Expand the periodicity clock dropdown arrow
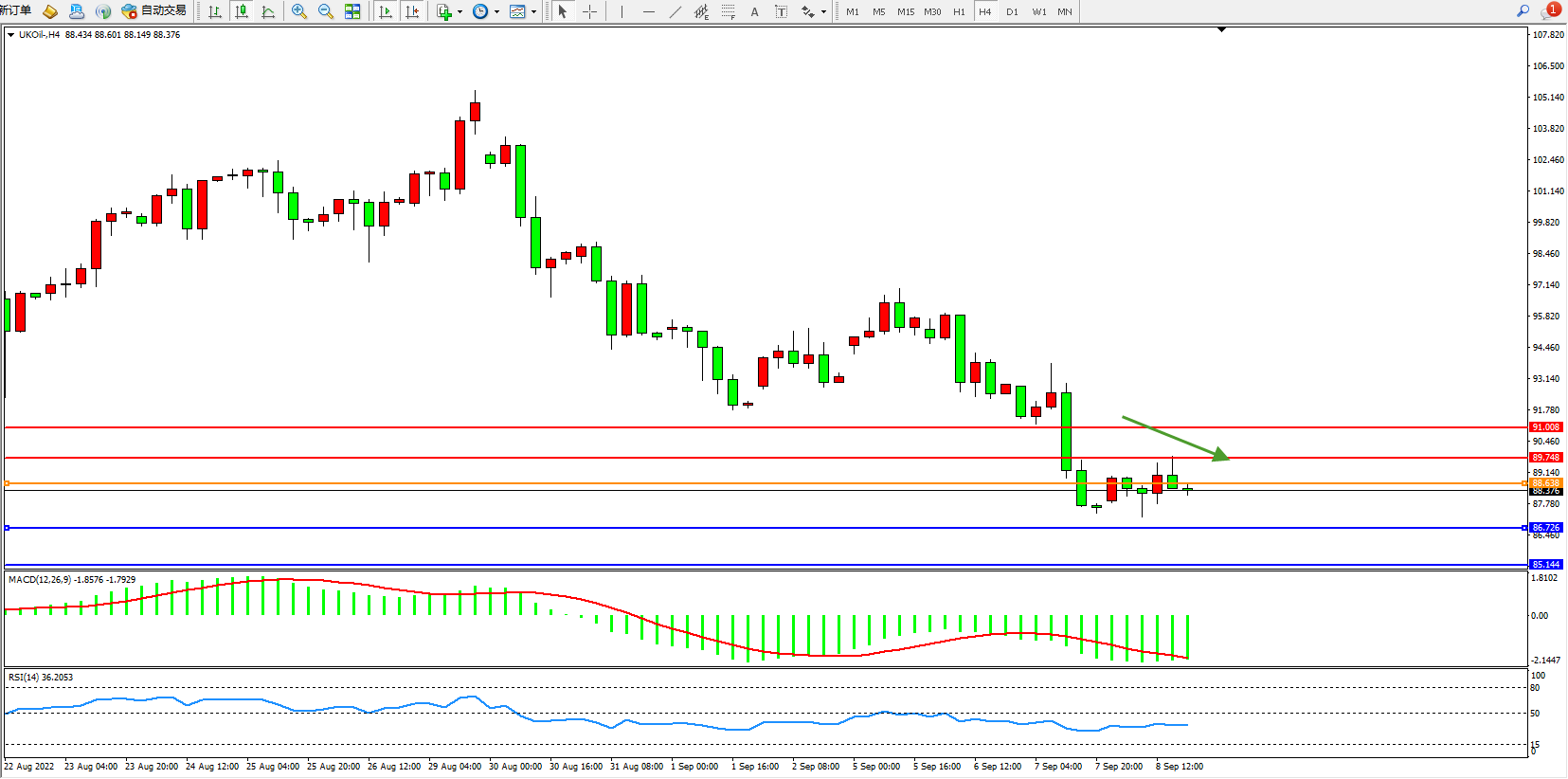 (496, 12)
